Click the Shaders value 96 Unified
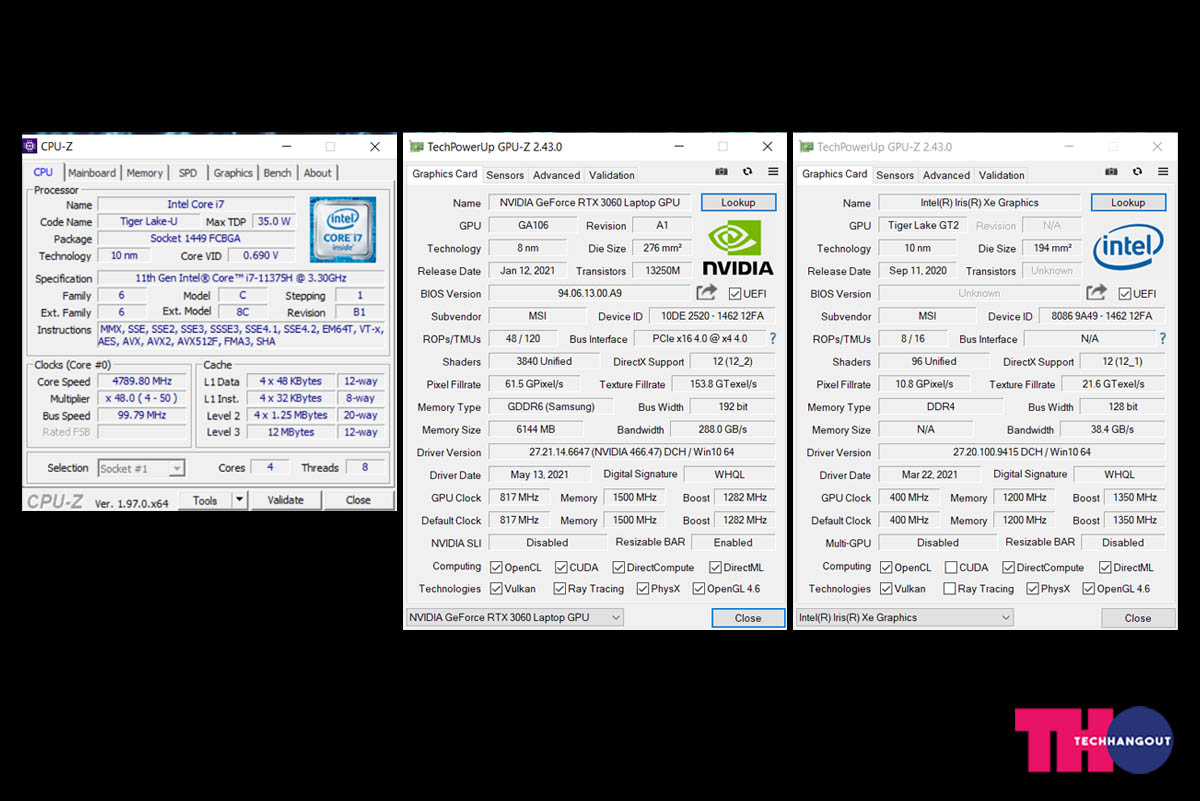 pyautogui.click(x=934, y=362)
